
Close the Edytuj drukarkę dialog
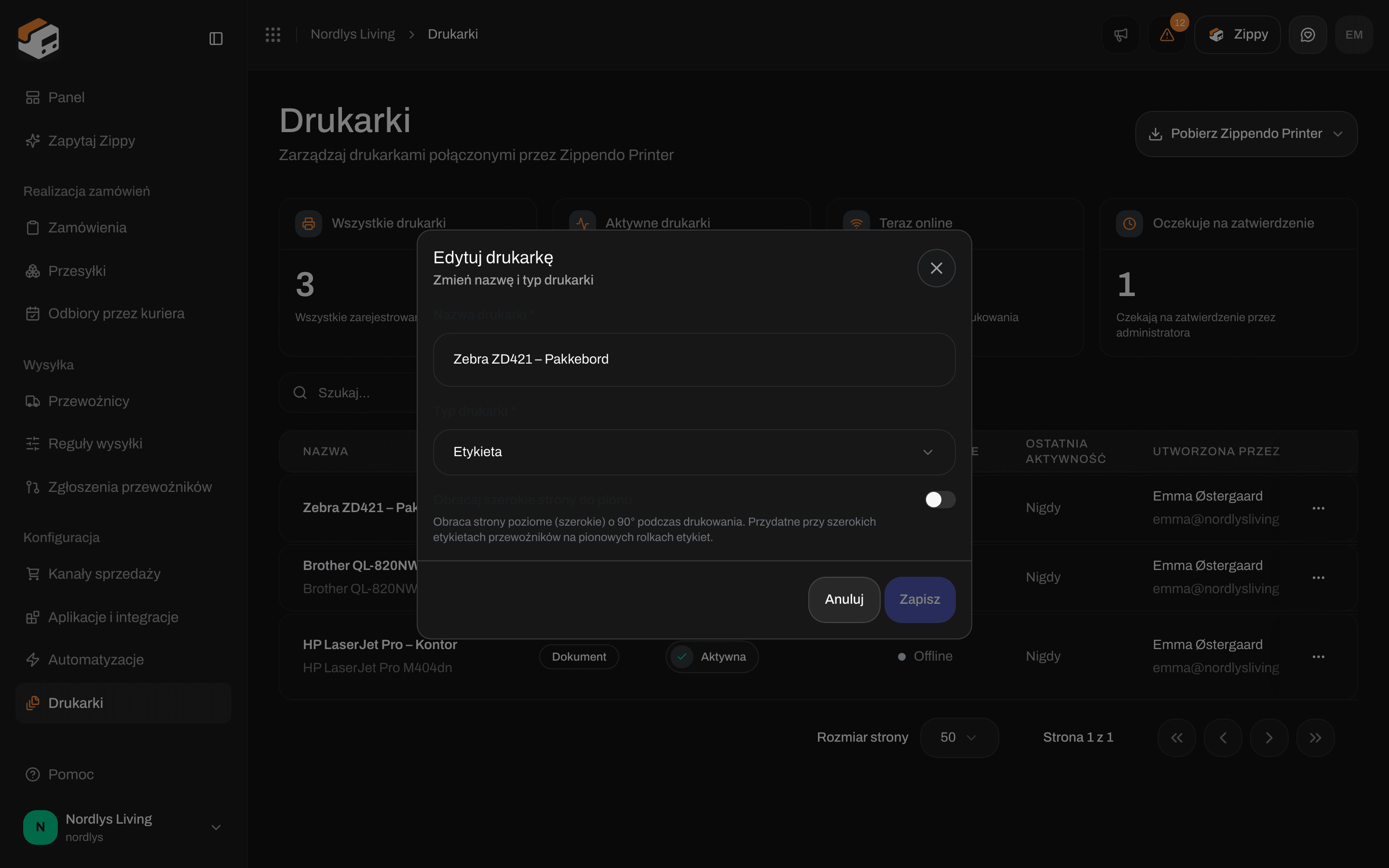tap(936, 268)
